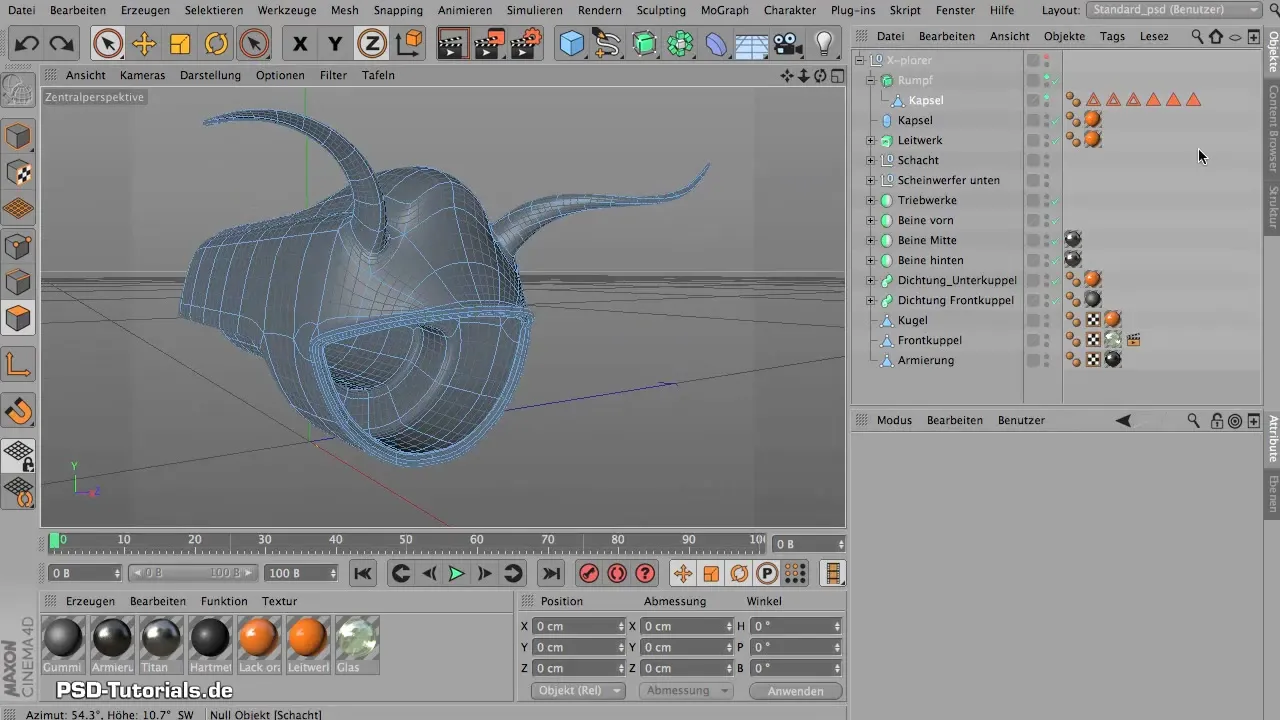1280x720 pixels.
Task: Click the Anwenden button
Action: (796, 691)
